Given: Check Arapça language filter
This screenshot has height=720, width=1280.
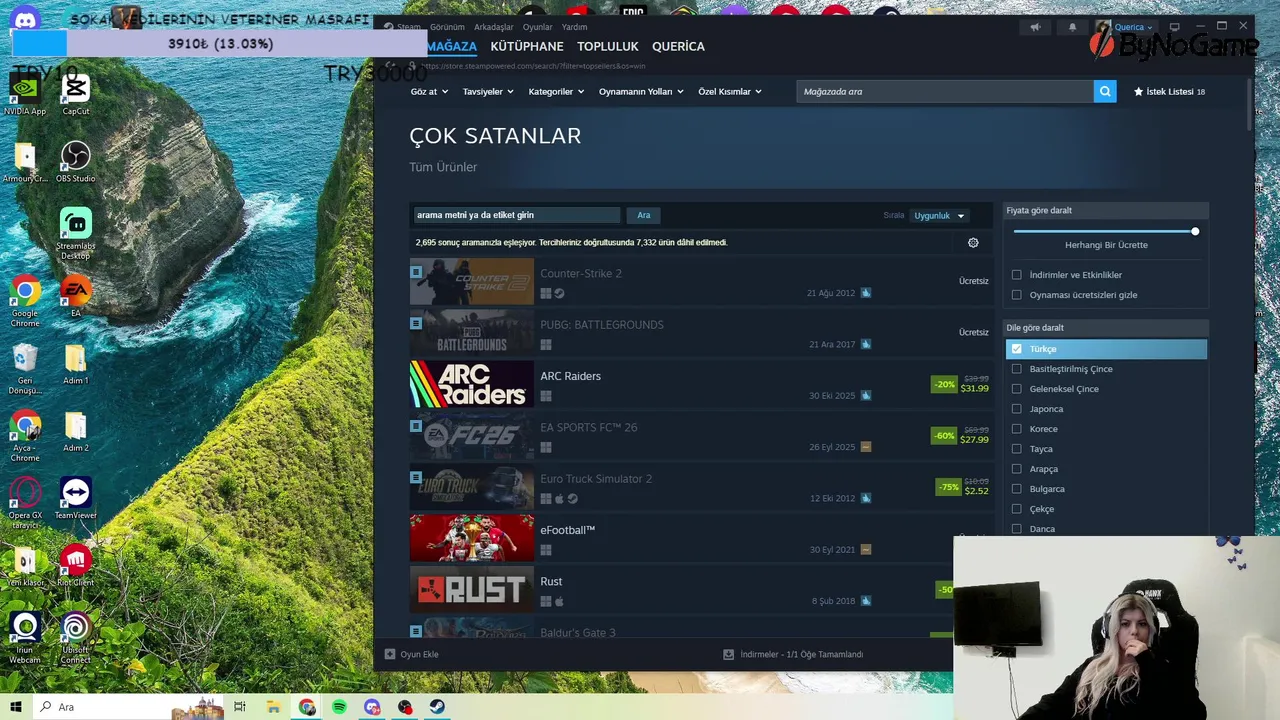Looking at the screenshot, I should click(x=1017, y=468).
